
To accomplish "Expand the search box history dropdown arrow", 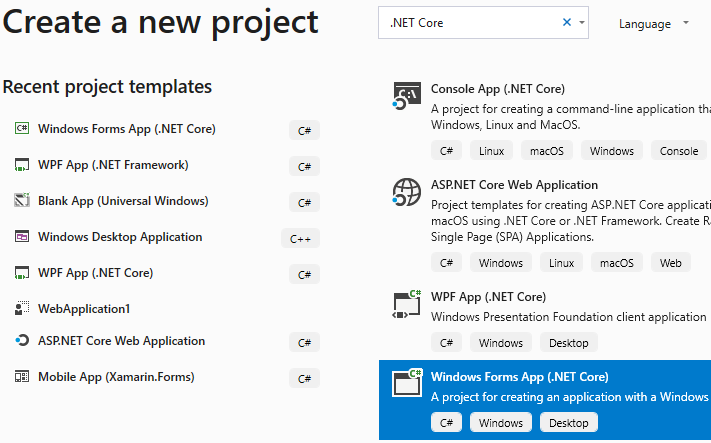I will coord(582,22).
